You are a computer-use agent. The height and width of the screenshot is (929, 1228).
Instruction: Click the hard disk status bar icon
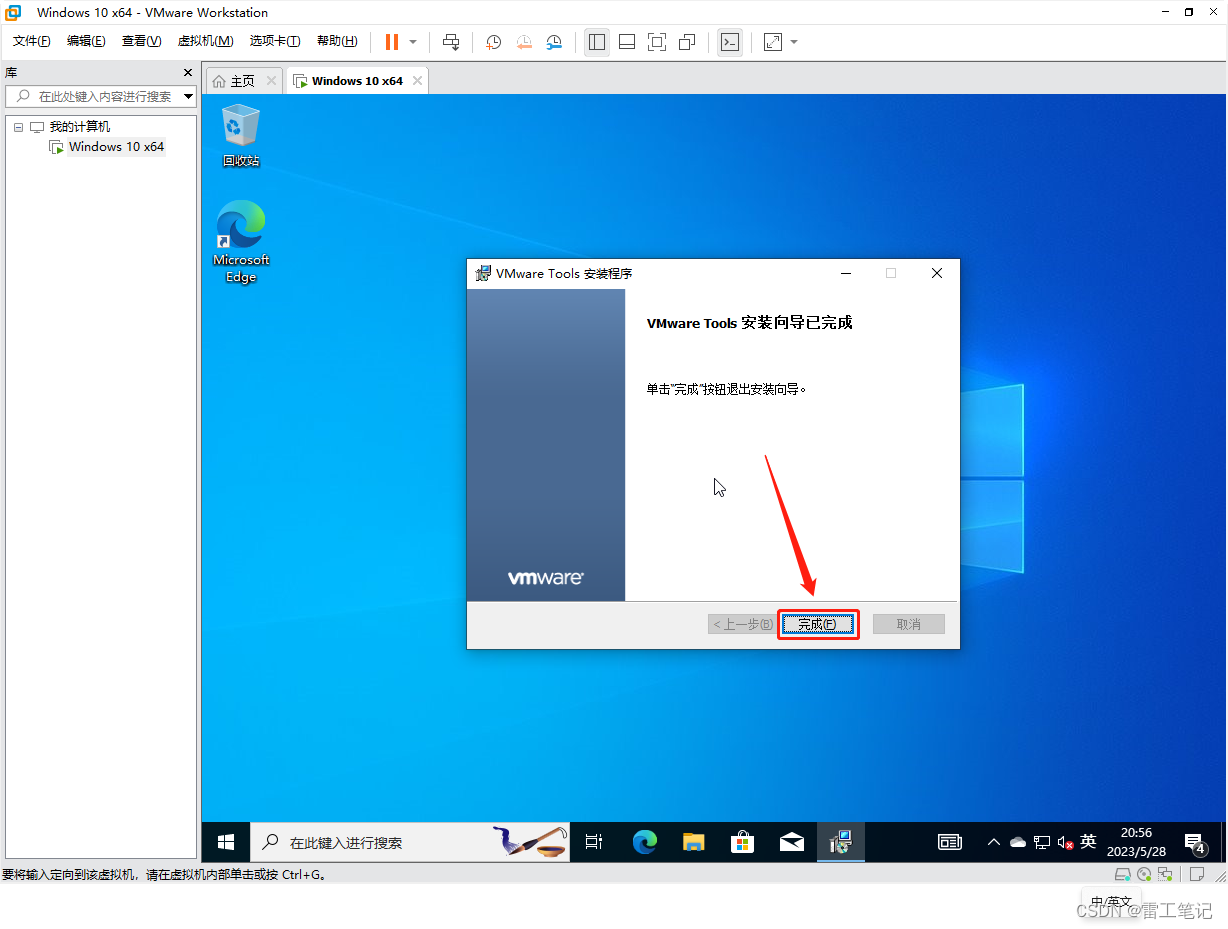click(x=1123, y=874)
